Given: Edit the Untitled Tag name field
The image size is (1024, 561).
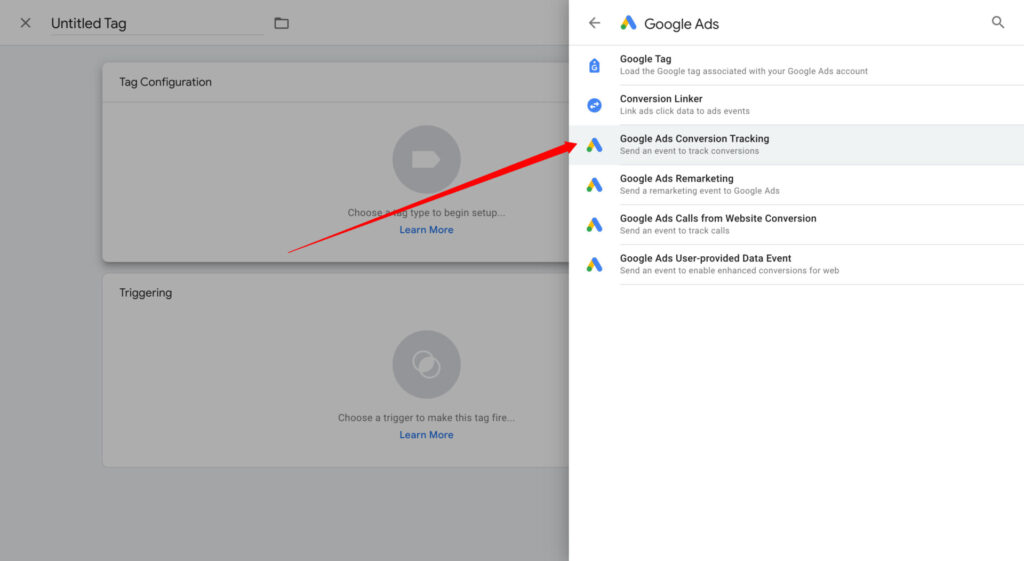Looking at the screenshot, I should tap(156, 23).
